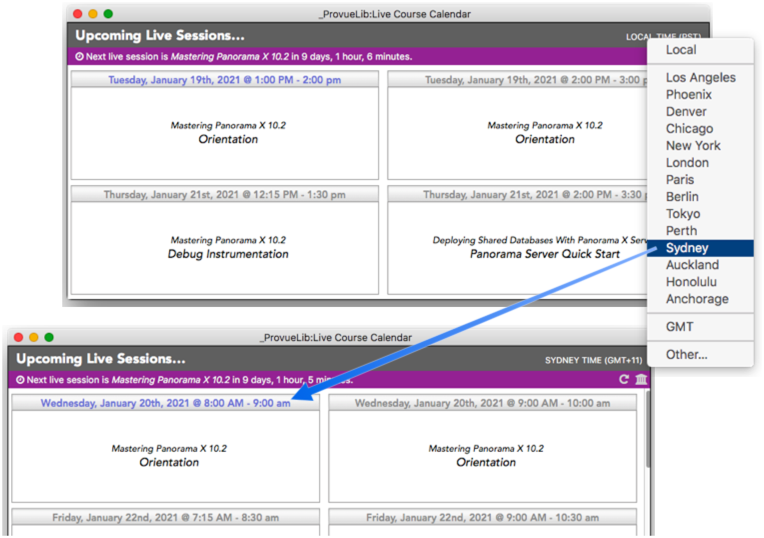The image size is (764, 538).
Task: Select Berlin time zone
Action: (x=700, y=197)
